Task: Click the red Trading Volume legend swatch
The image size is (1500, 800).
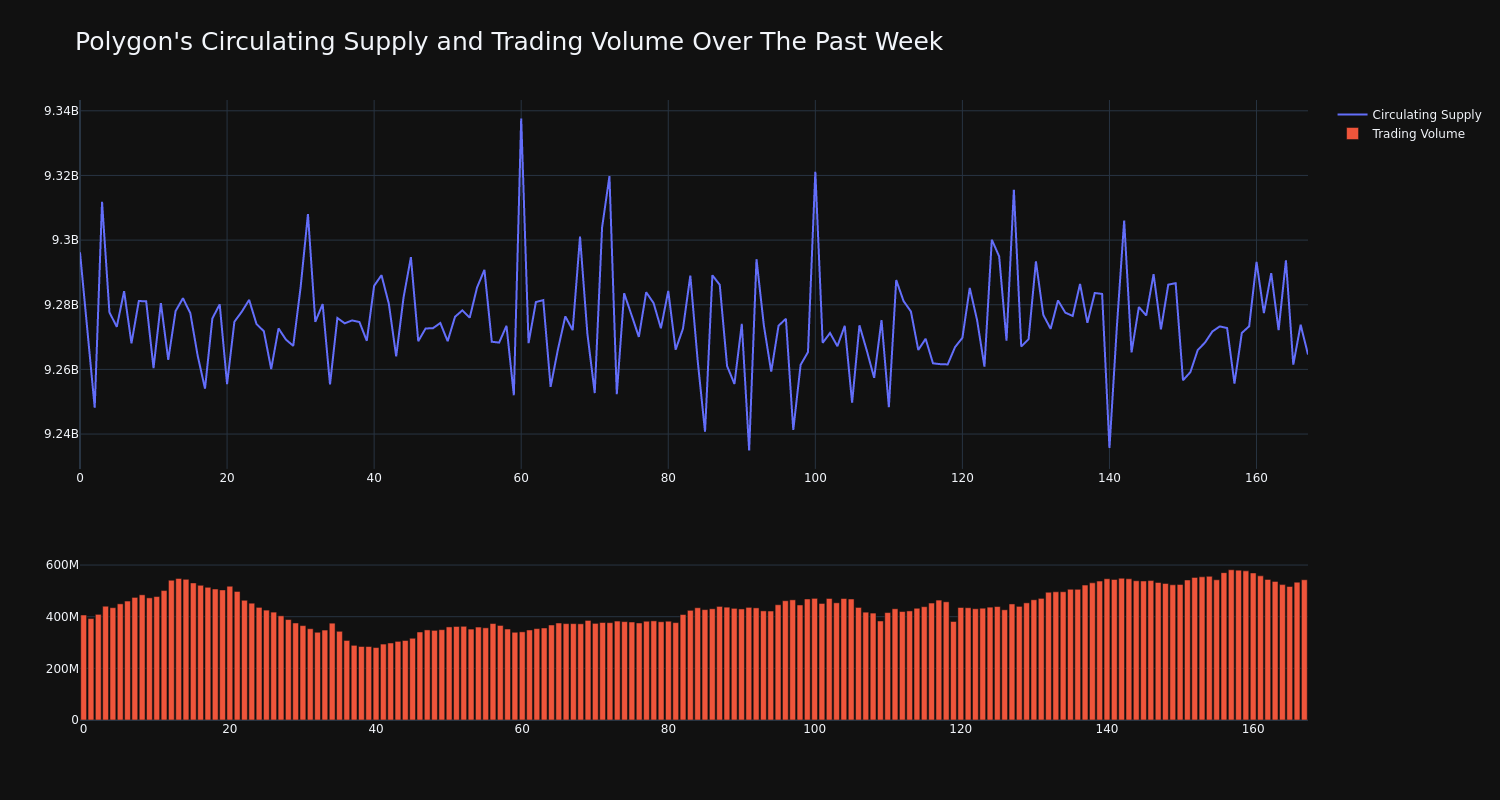Action: (1352, 134)
